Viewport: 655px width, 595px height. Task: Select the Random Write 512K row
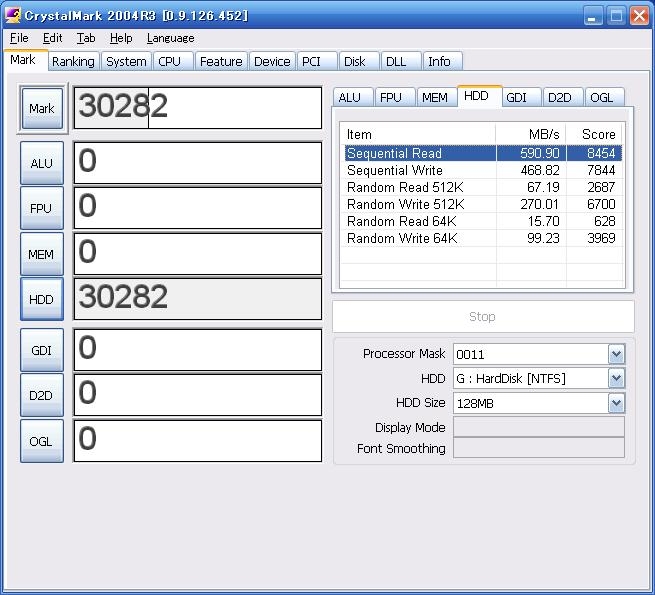click(x=483, y=204)
